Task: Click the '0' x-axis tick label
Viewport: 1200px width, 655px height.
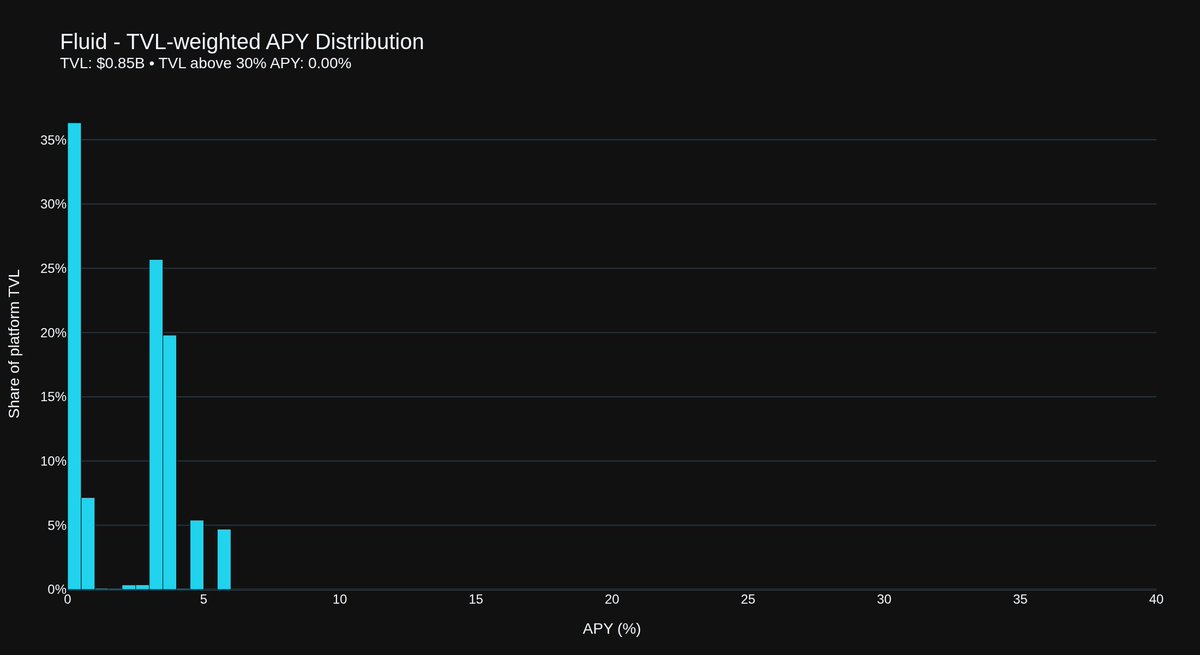Action: point(68,600)
